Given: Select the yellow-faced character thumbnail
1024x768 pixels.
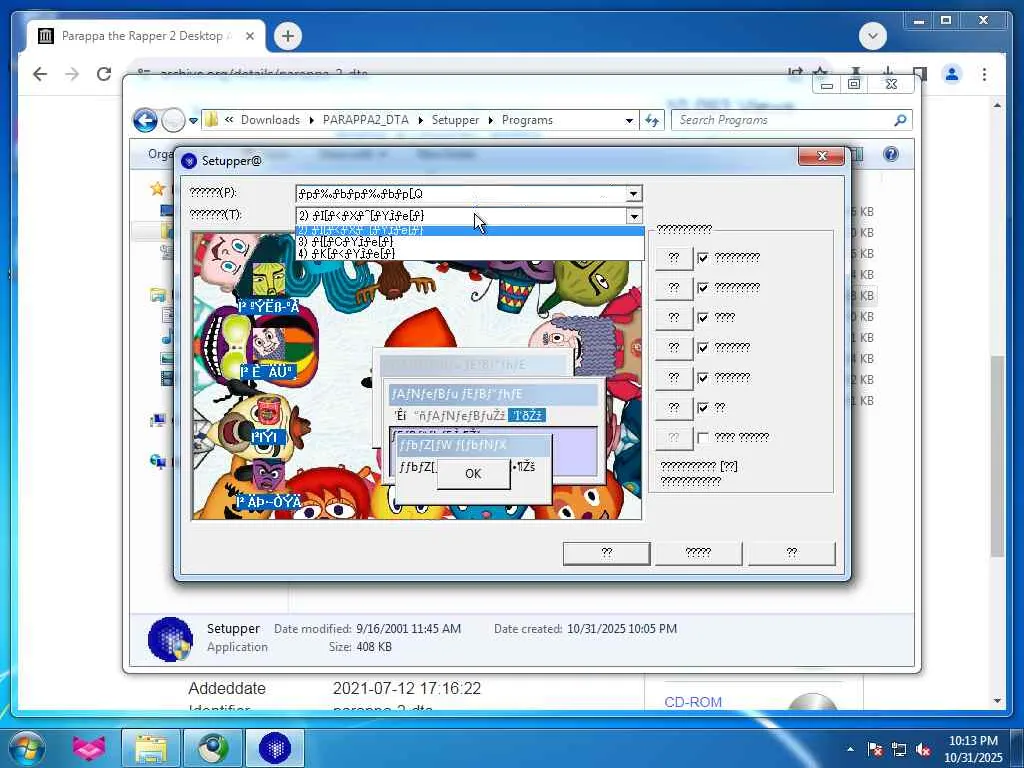Looking at the screenshot, I should pyautogui.click(x=268, y=281).
